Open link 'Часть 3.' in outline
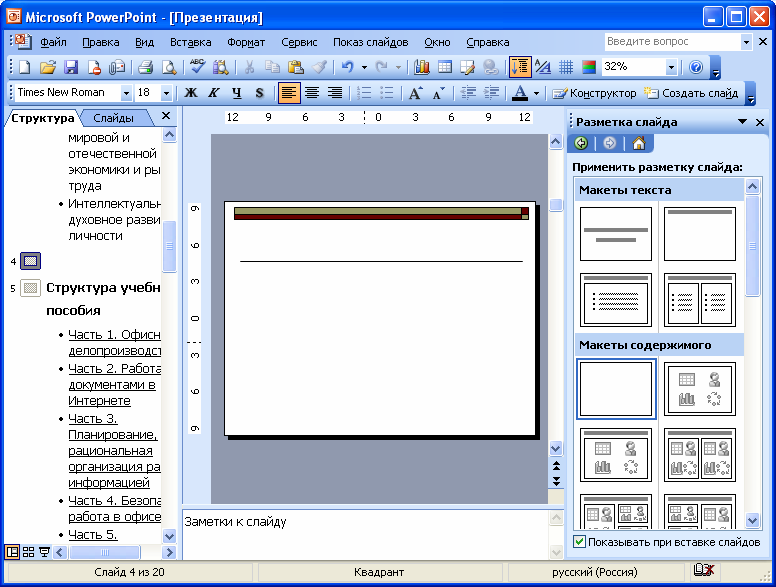Viewport: 776px width, 587px height. (93, 419)
